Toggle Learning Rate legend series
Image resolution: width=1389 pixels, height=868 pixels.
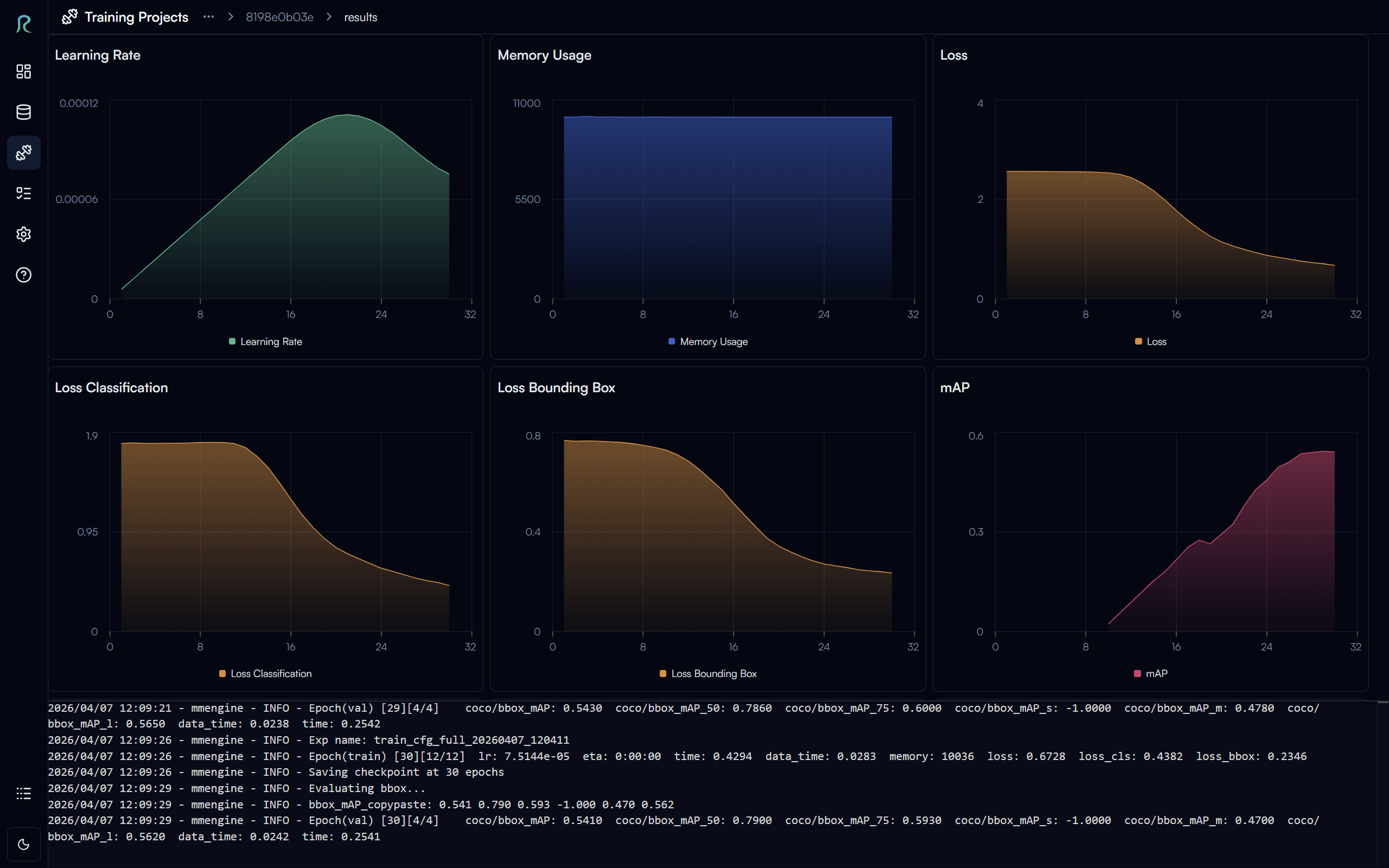(265, 342)
